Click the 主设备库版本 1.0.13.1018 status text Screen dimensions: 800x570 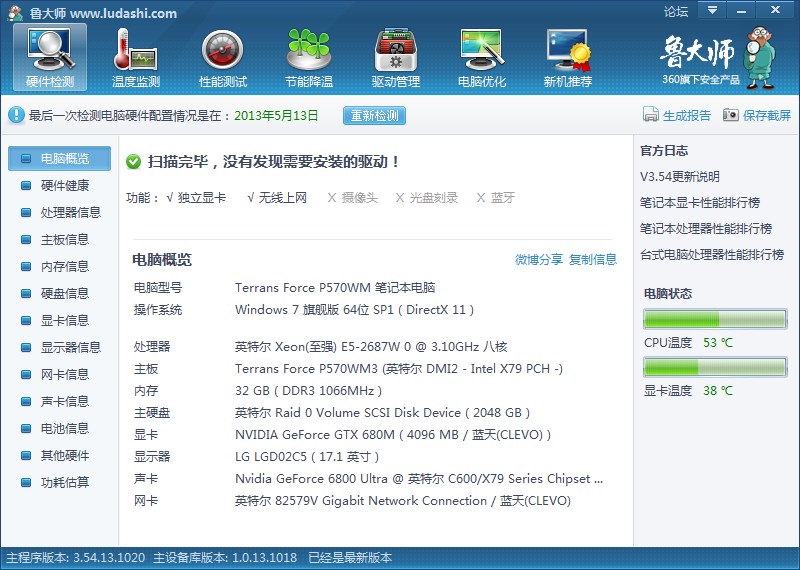tap(225, 557)
